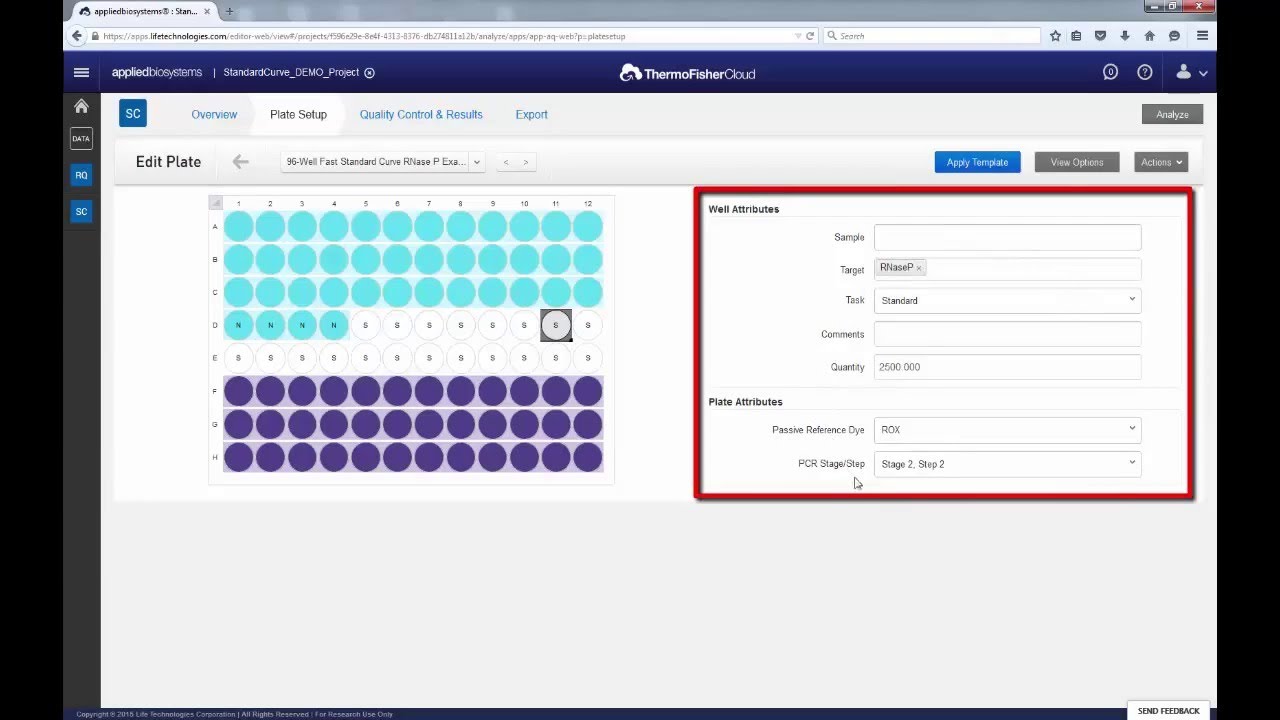Go to next plate arrow
The width and height of the screenshot is (1280, 720).
pyautogui.click(x=526, y=162)
